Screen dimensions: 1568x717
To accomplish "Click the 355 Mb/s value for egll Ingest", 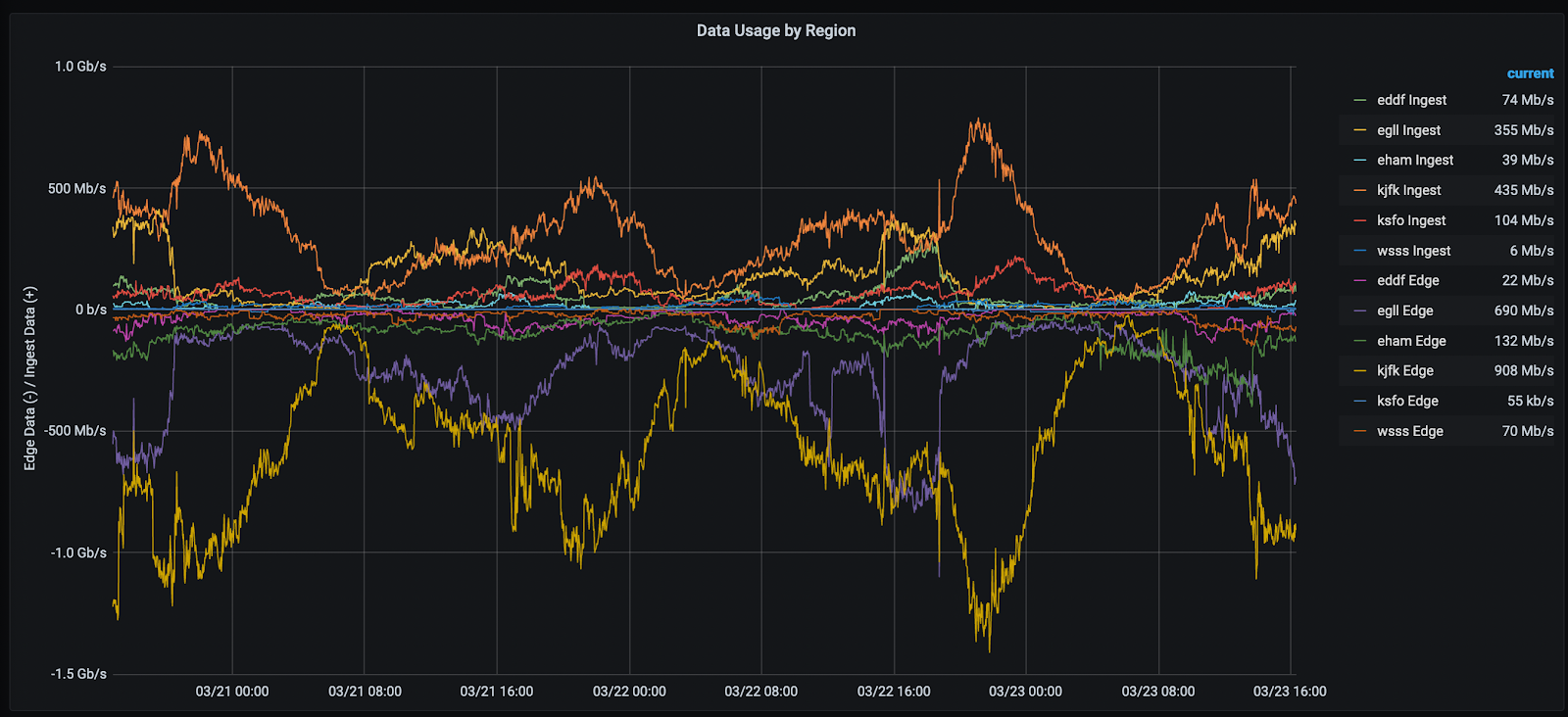I will click(1524, 130).
